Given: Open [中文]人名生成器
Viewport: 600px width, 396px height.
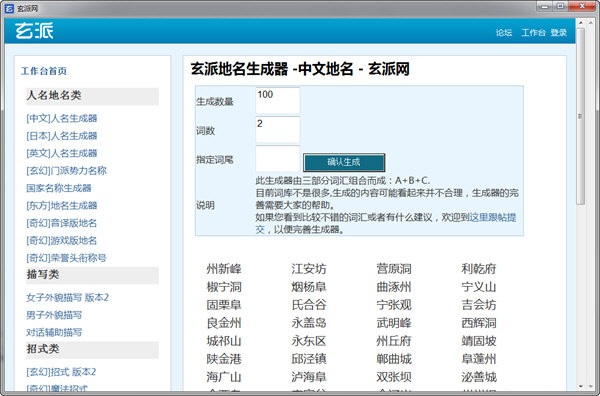Looking at the screenshot, I should 62,118.
